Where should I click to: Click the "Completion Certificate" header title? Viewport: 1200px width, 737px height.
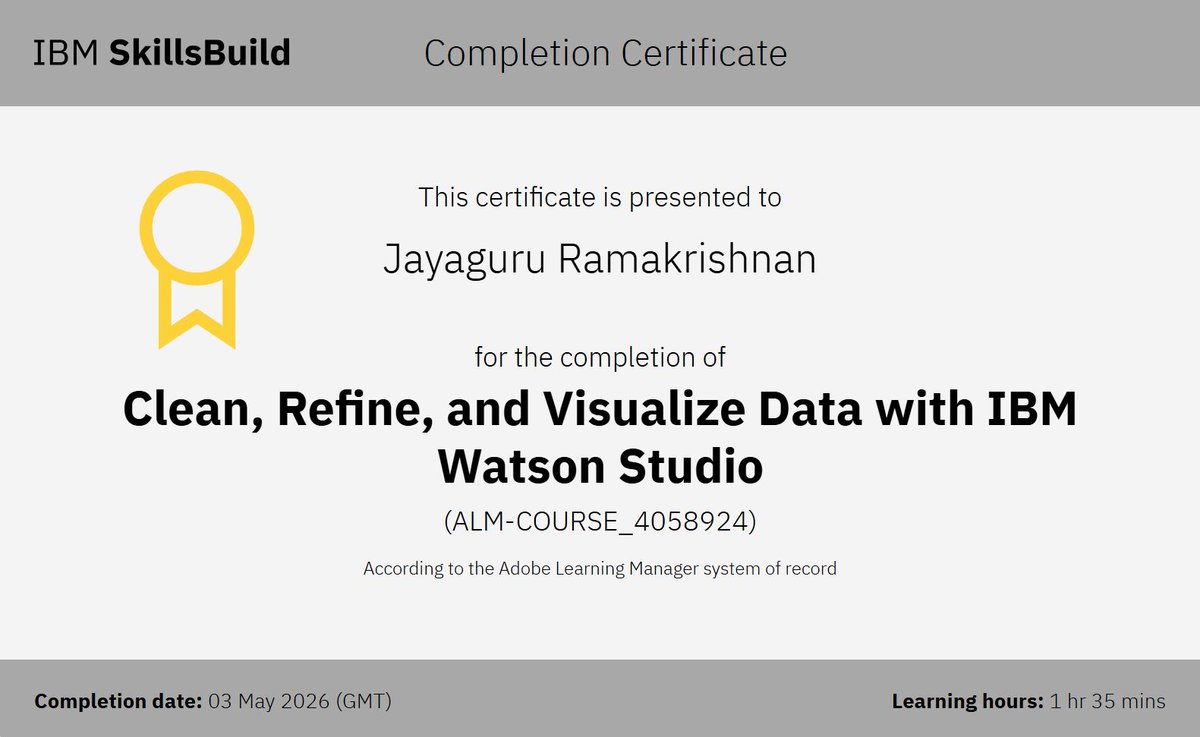(605, 53)
